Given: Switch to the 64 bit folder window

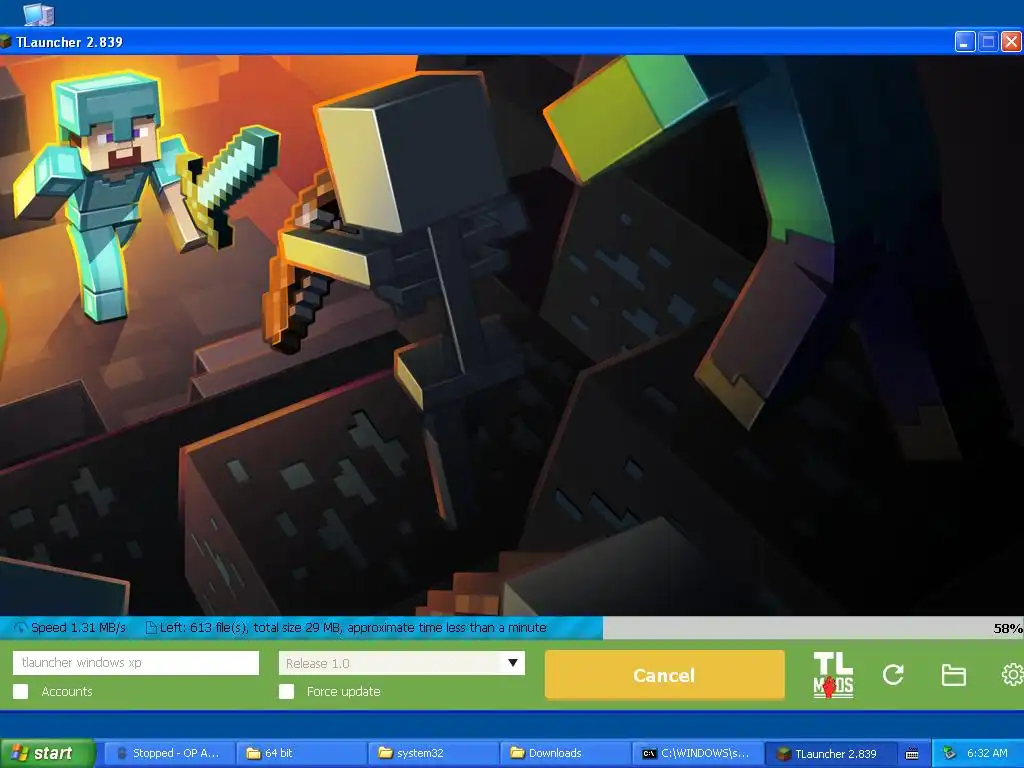Looking at the screenshot, I should [301, 754].
